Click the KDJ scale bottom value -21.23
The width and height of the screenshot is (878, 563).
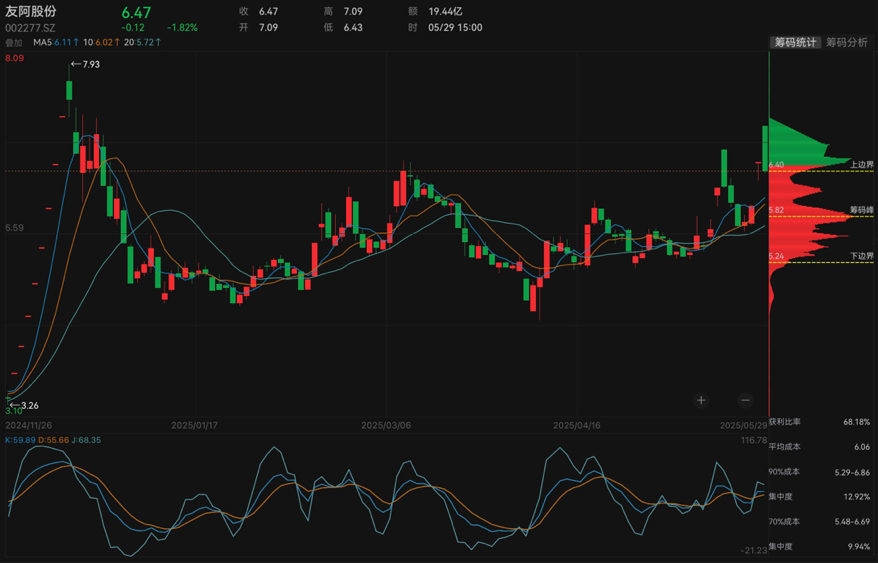pos(754,550)
